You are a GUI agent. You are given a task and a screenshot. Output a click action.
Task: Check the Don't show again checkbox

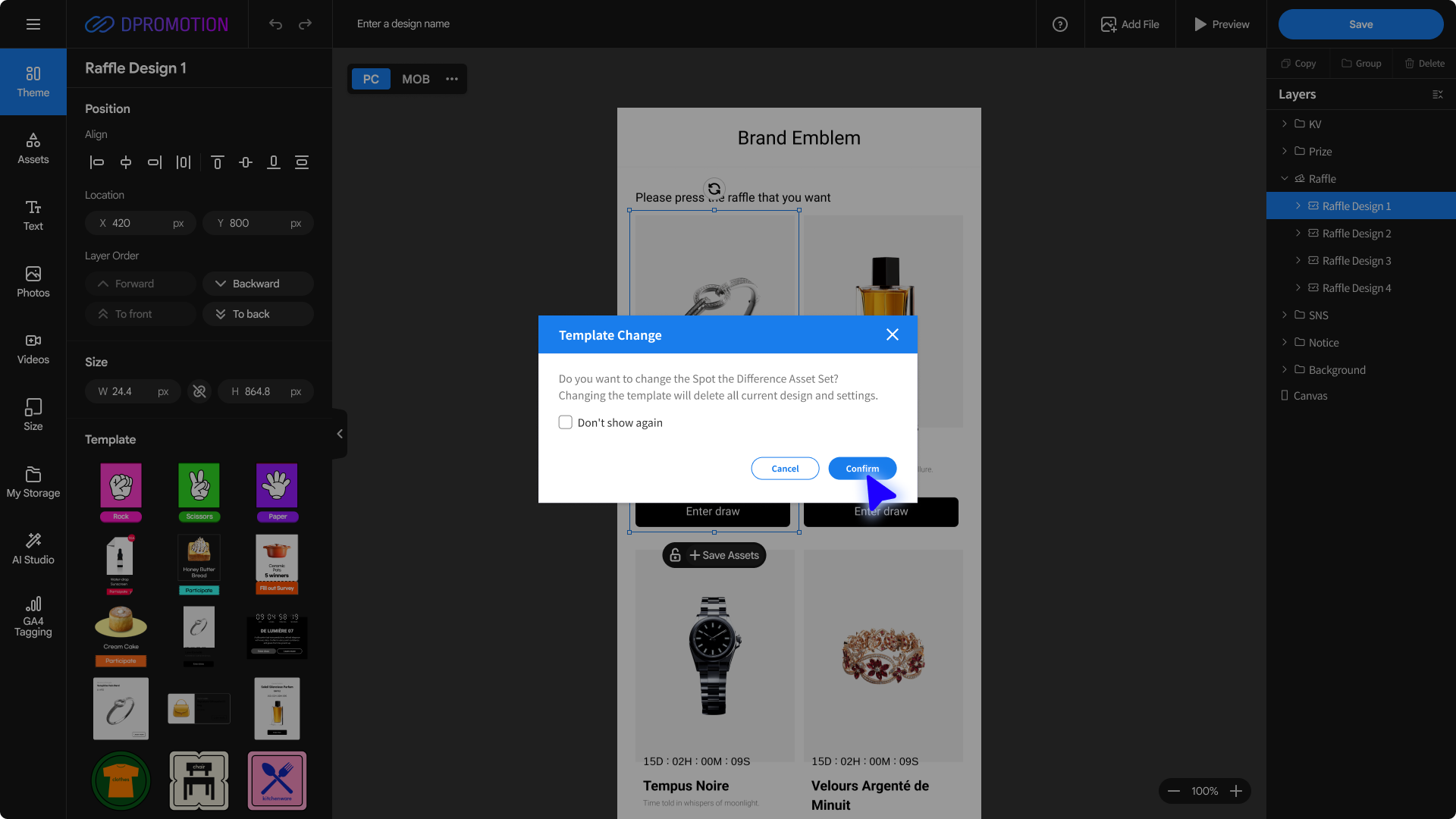[566, 422]
